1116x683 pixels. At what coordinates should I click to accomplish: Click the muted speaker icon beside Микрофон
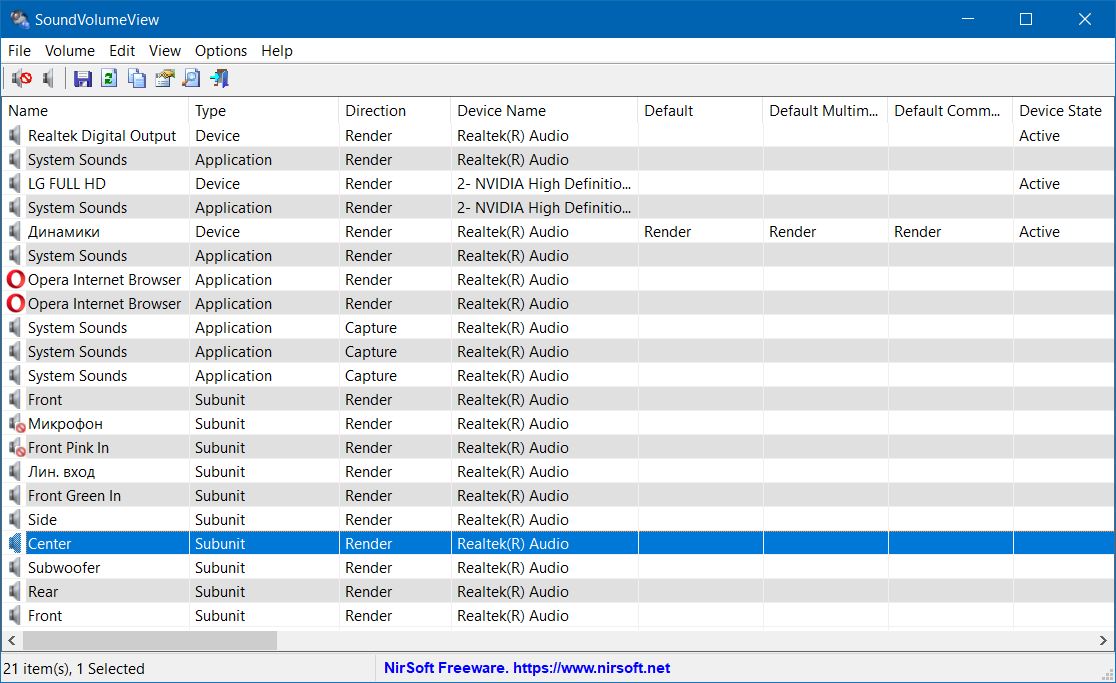15,424
